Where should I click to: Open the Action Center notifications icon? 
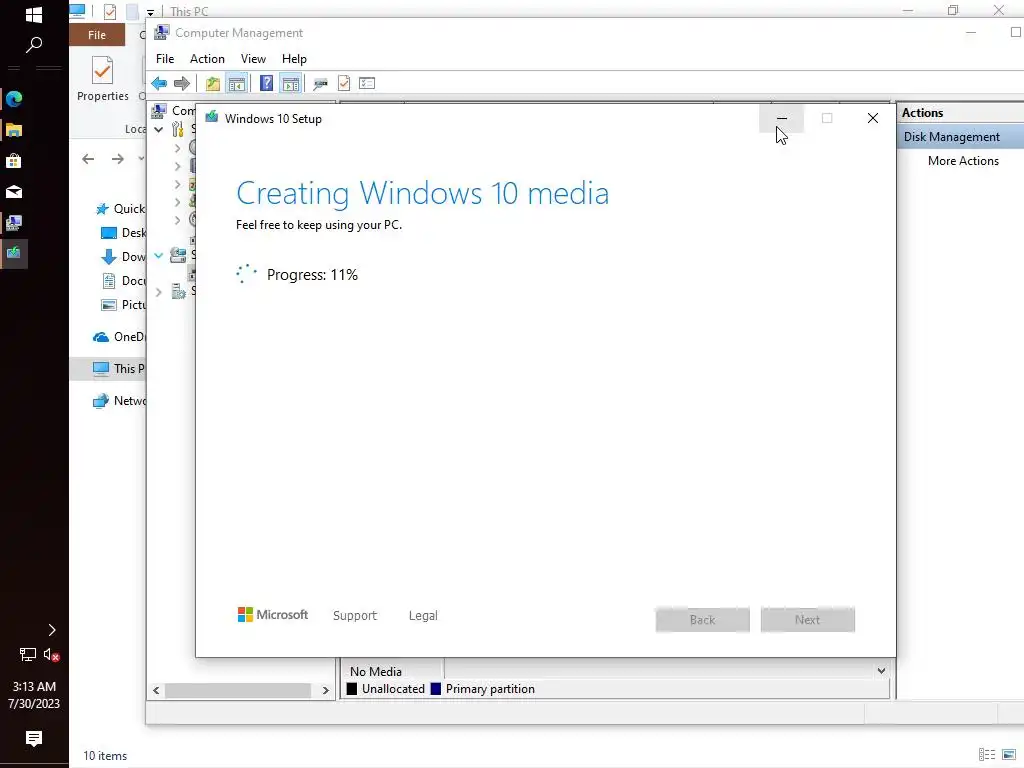click(x=34, y=739)
